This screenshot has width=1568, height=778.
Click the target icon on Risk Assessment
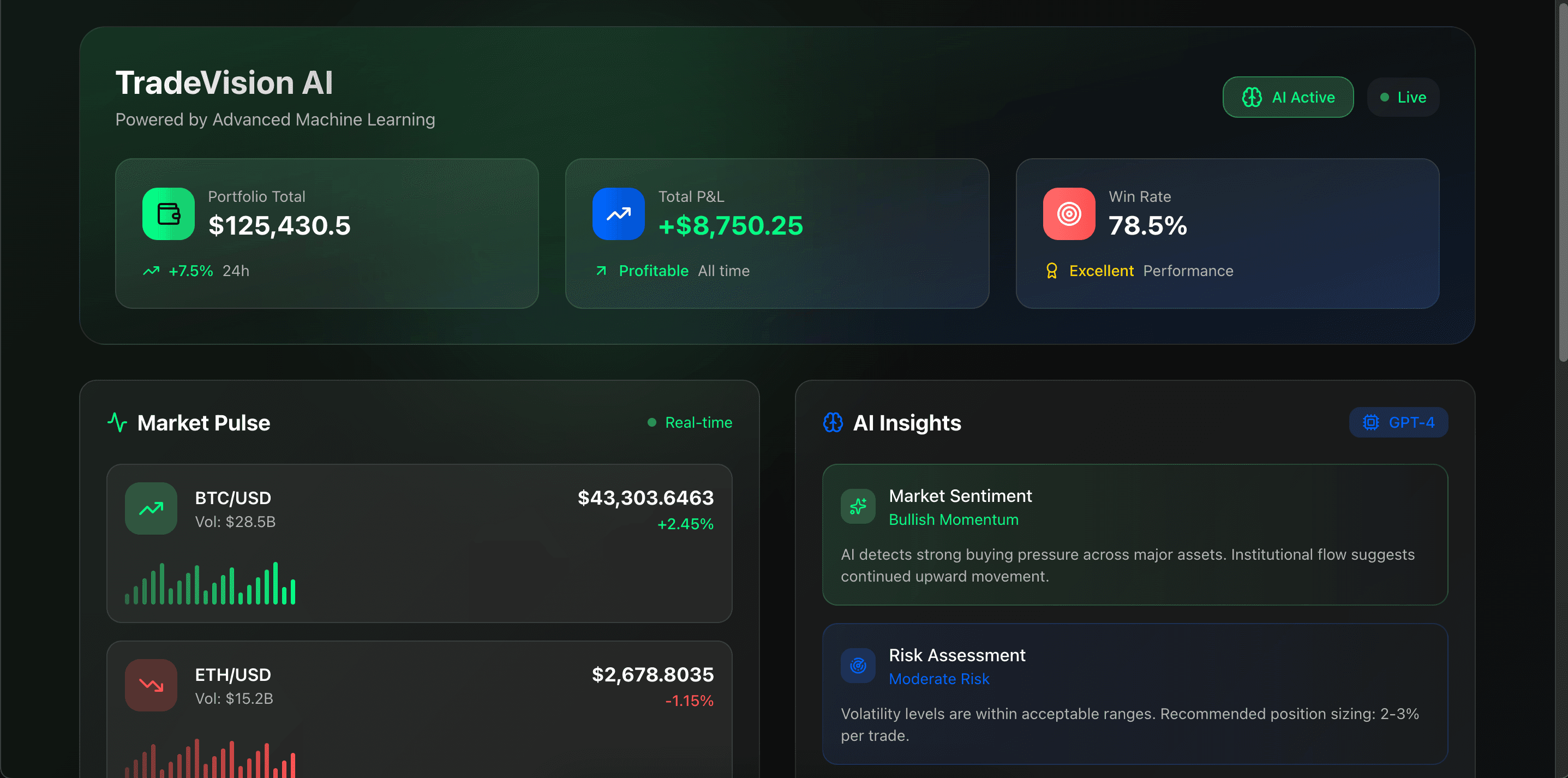[858, 666]
